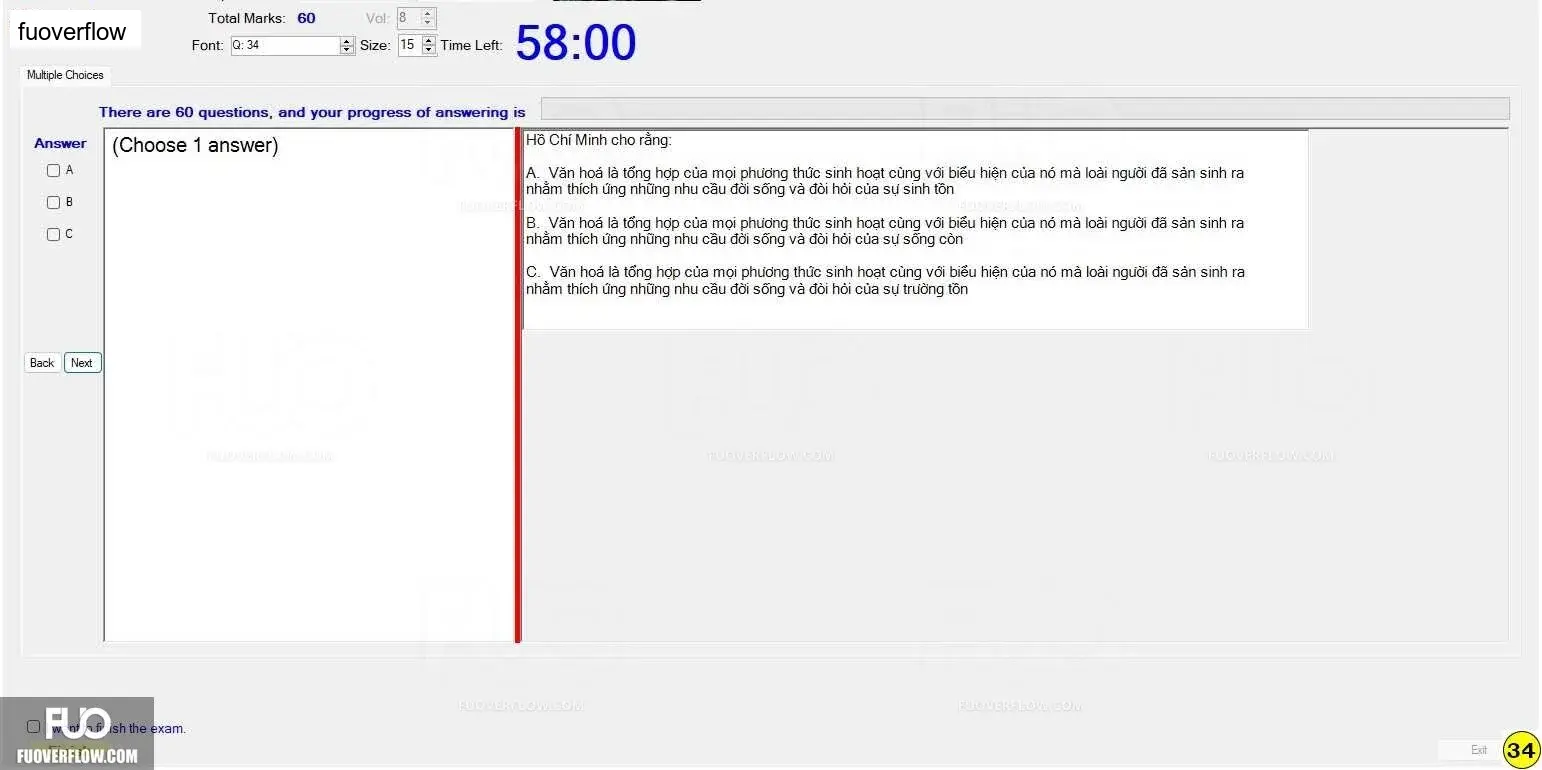Select the Multiple Choices tab
This screenshot has width=1542, height=770.
[x=65, y=75]
